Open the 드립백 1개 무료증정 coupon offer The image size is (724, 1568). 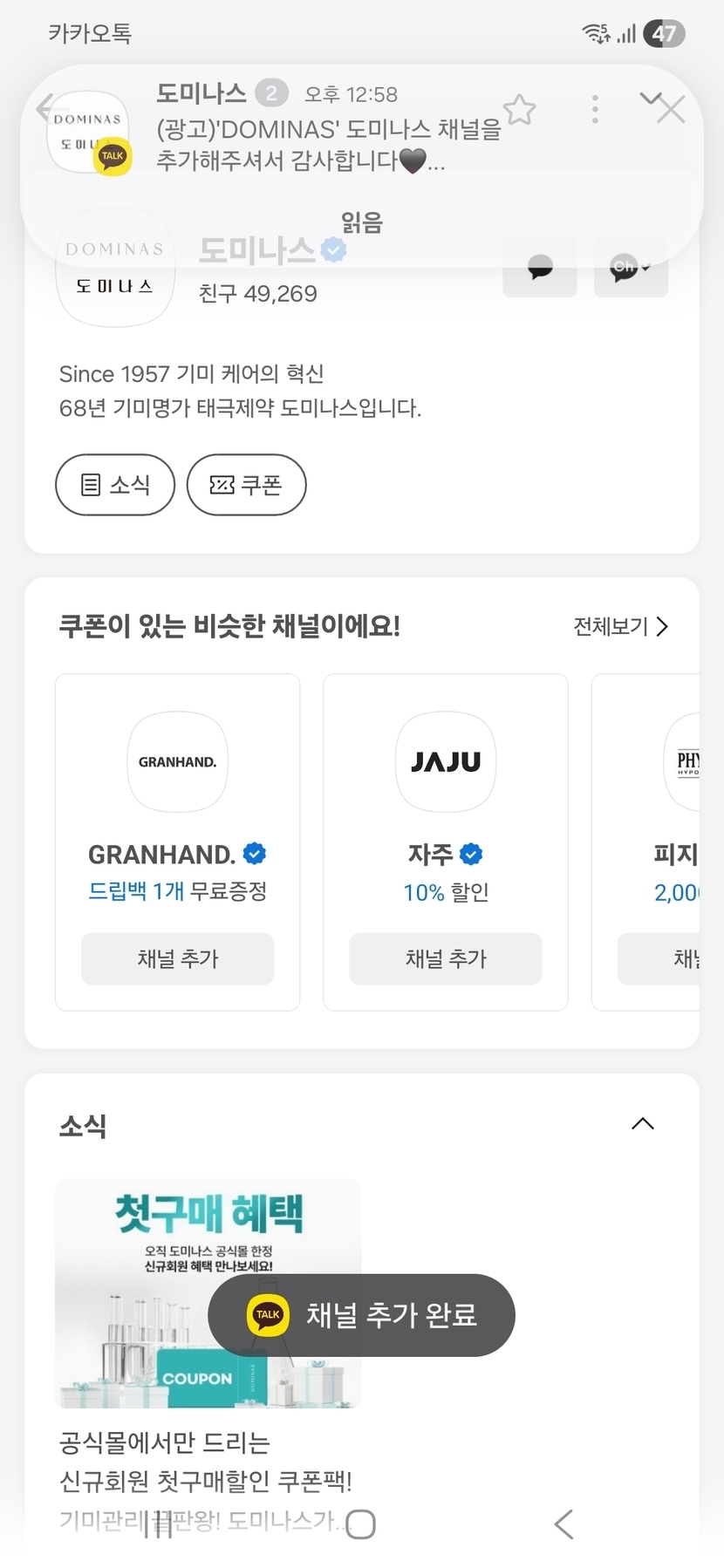coord(178,891)
